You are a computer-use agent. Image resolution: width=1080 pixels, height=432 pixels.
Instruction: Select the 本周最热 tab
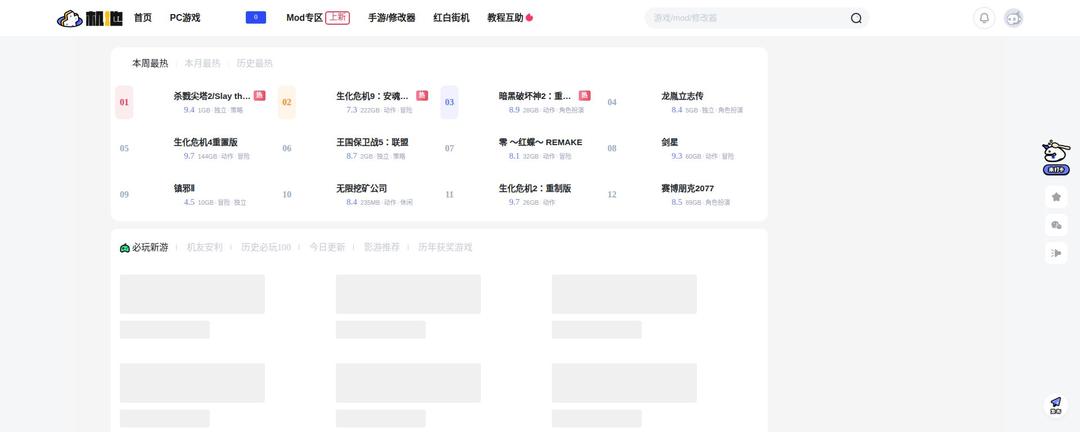pos(150,63)
